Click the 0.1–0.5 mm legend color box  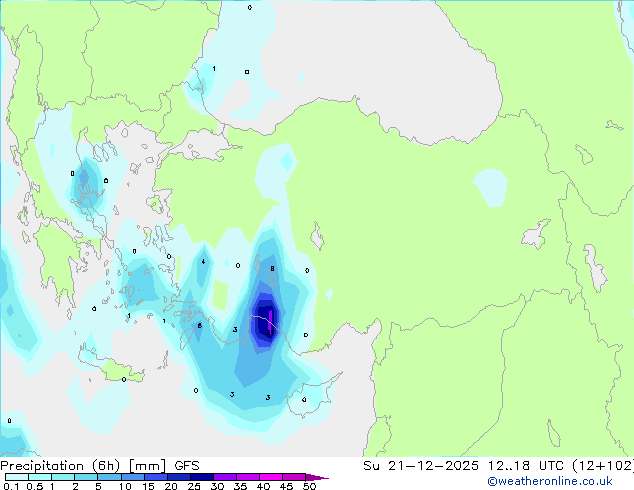click(x=17, y=477)
